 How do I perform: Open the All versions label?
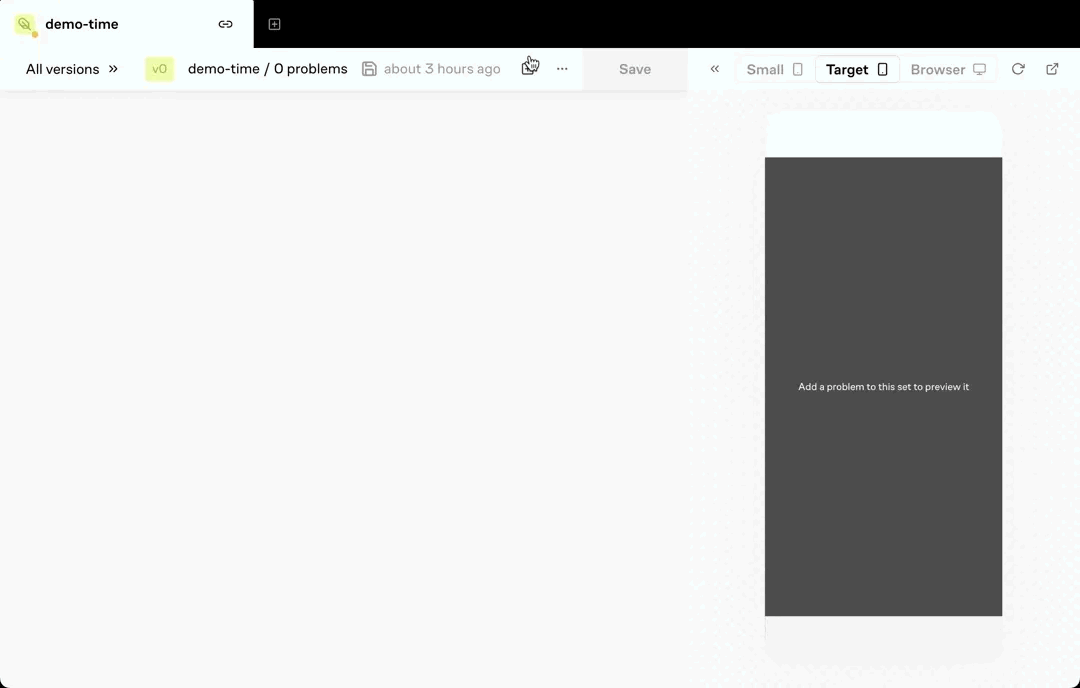pos(62,69)
